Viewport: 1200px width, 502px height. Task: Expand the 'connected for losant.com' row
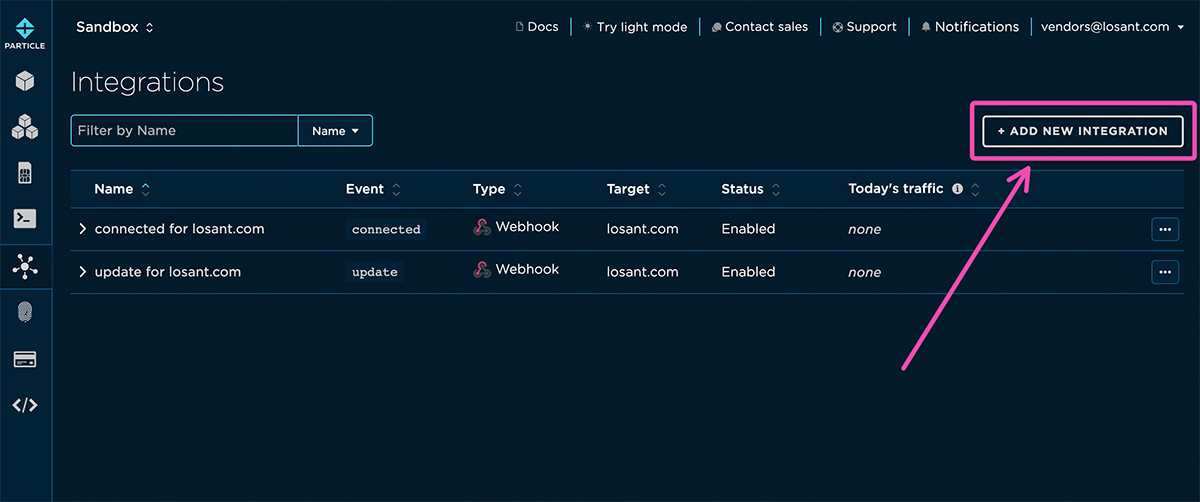82,229
